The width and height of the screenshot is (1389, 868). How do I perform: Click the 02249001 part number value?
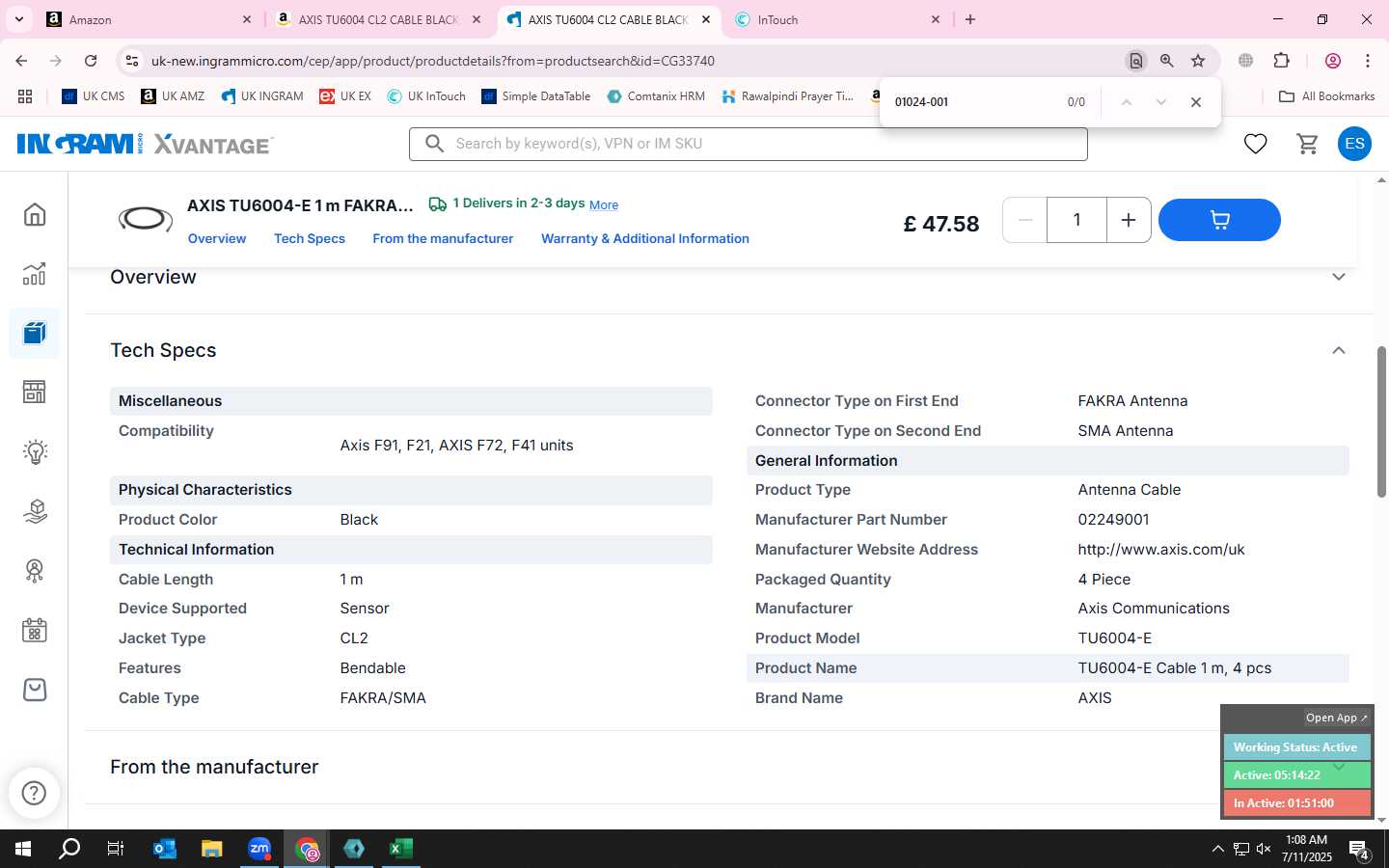[1113, 519]
